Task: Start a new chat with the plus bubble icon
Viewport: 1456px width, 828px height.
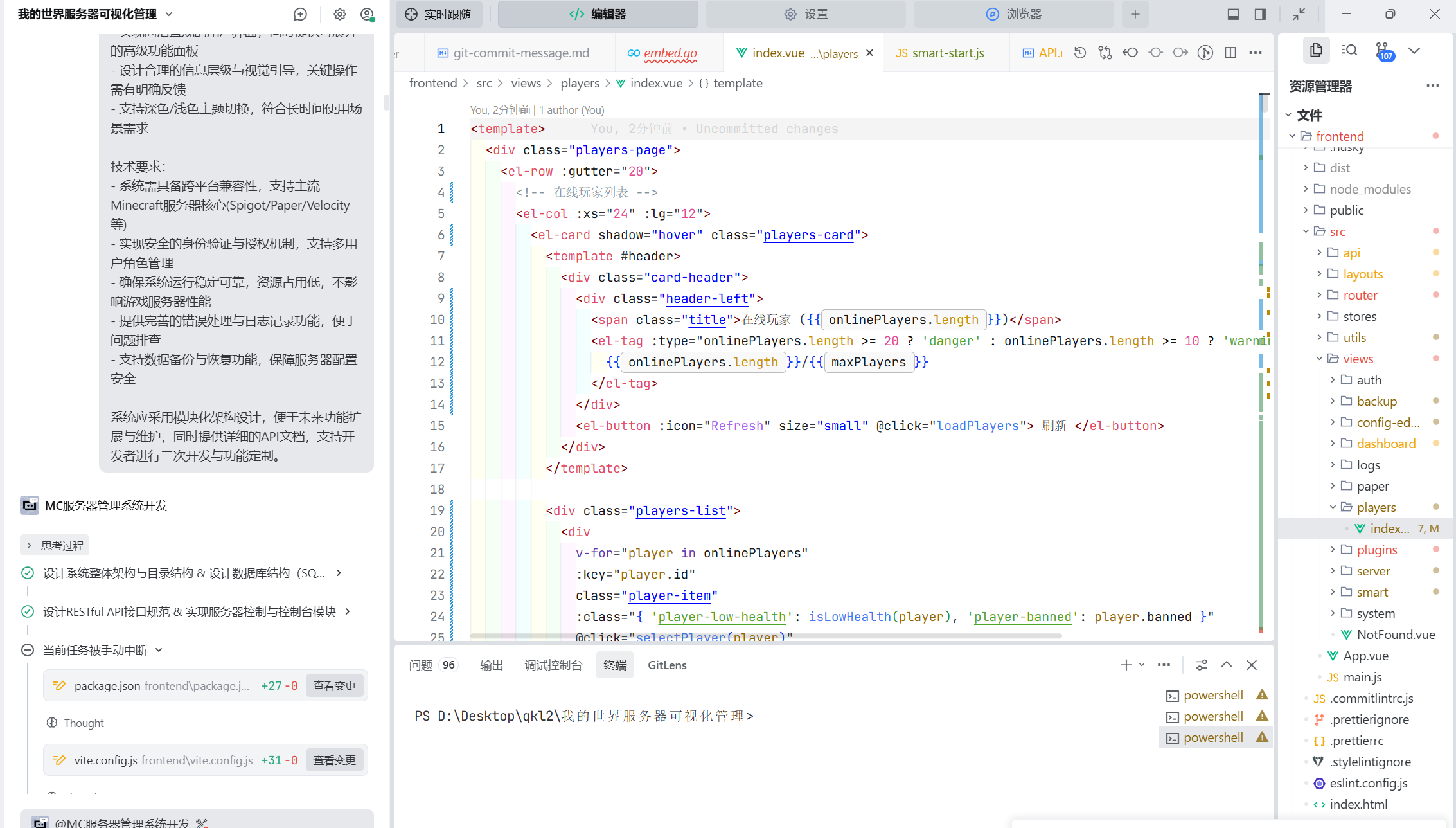Action: tap(300, 14)
